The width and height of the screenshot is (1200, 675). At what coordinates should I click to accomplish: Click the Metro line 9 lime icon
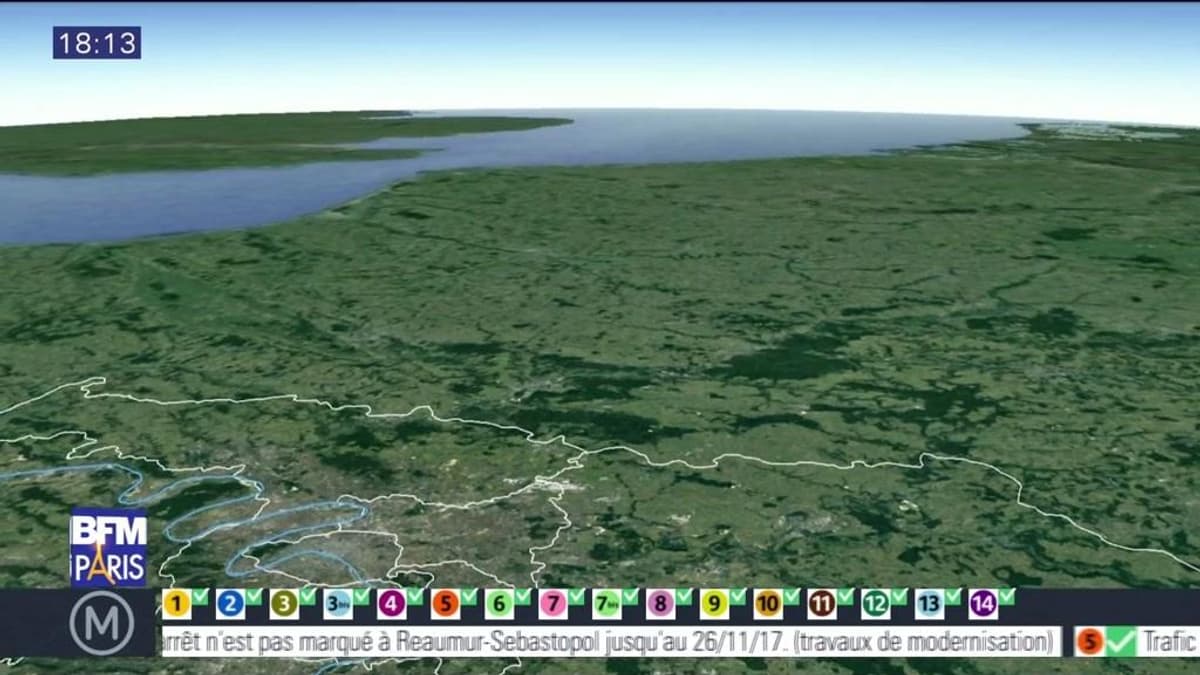[x=714, y=604]
